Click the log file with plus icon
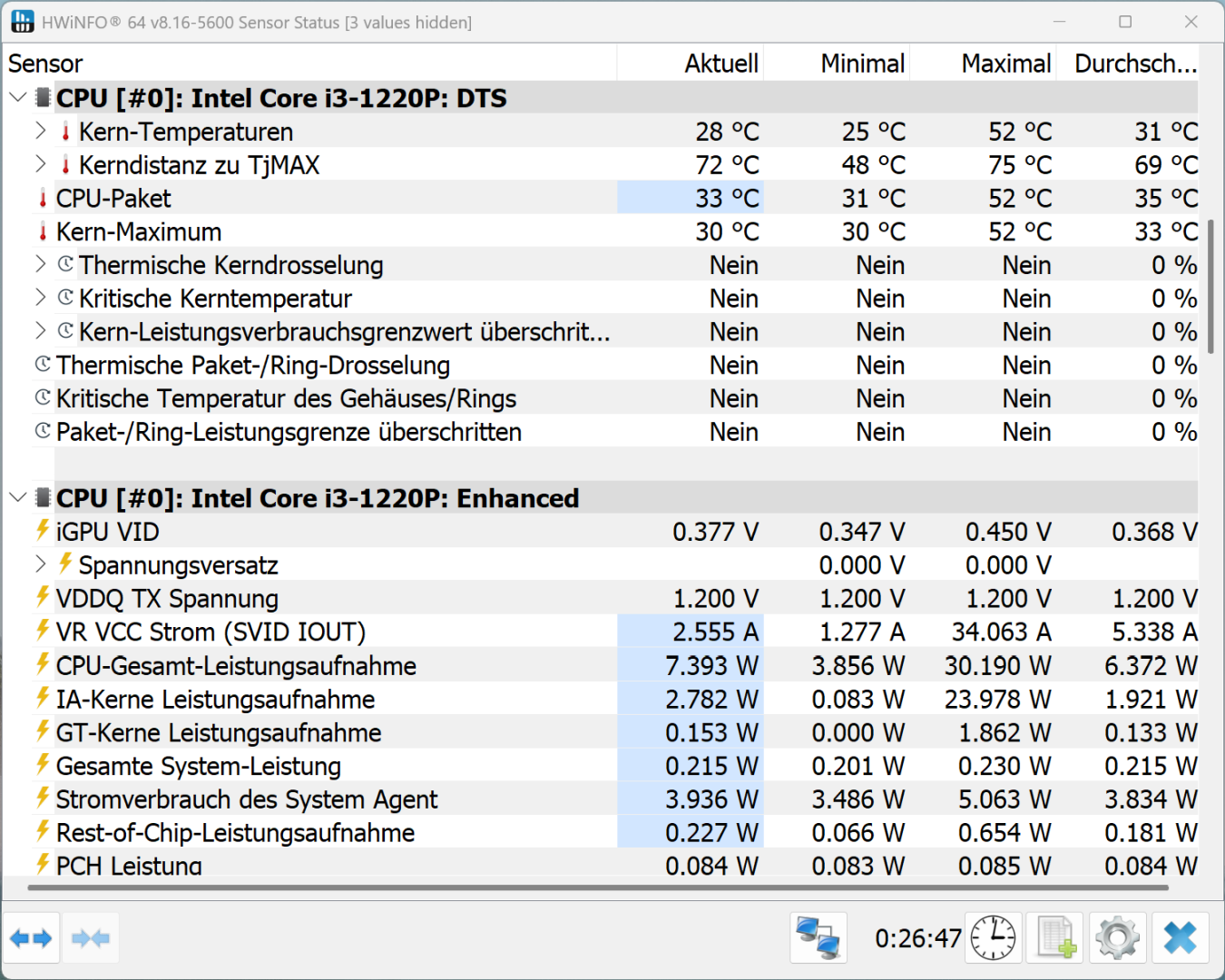 1055,937
